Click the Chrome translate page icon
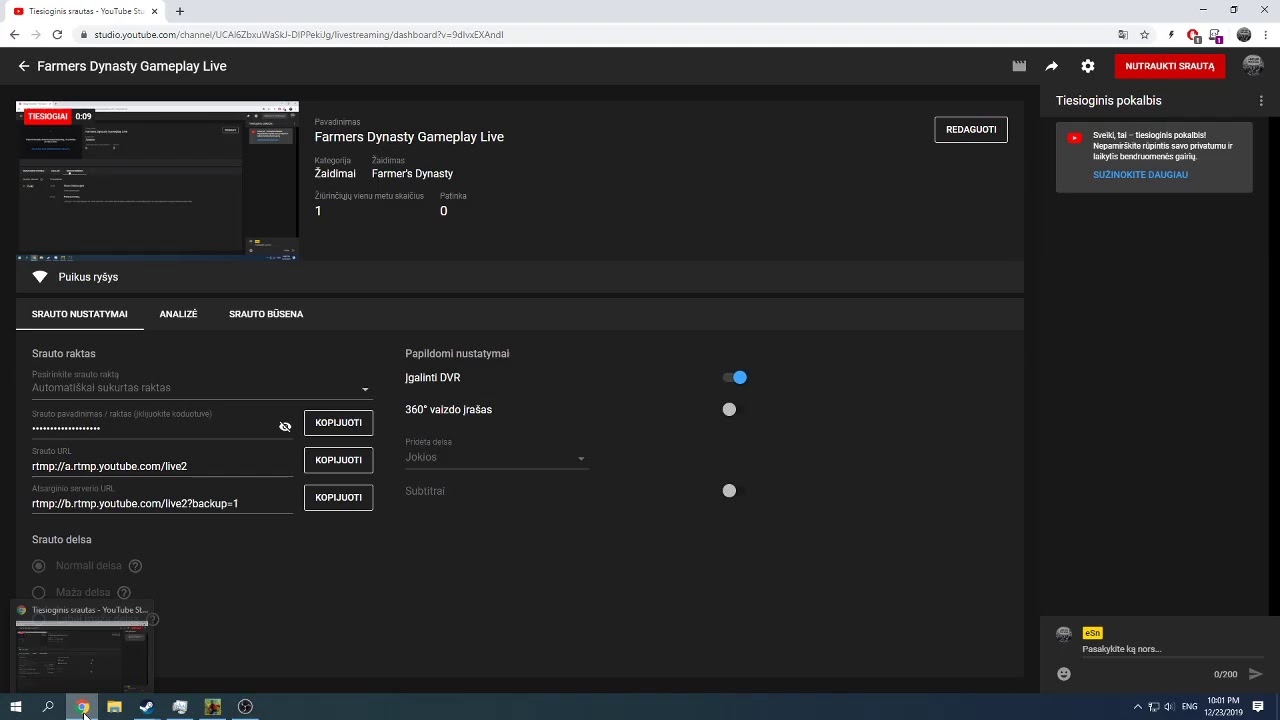This screenshot has width=1280, height=720. [x=1123, y=35]
